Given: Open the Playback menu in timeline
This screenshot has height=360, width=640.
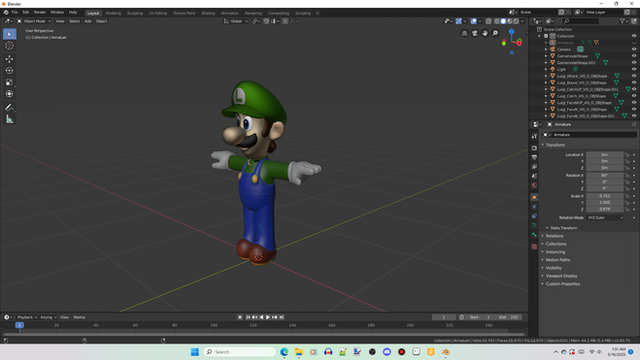Looking at the screenshot, I should pos(27,317).
